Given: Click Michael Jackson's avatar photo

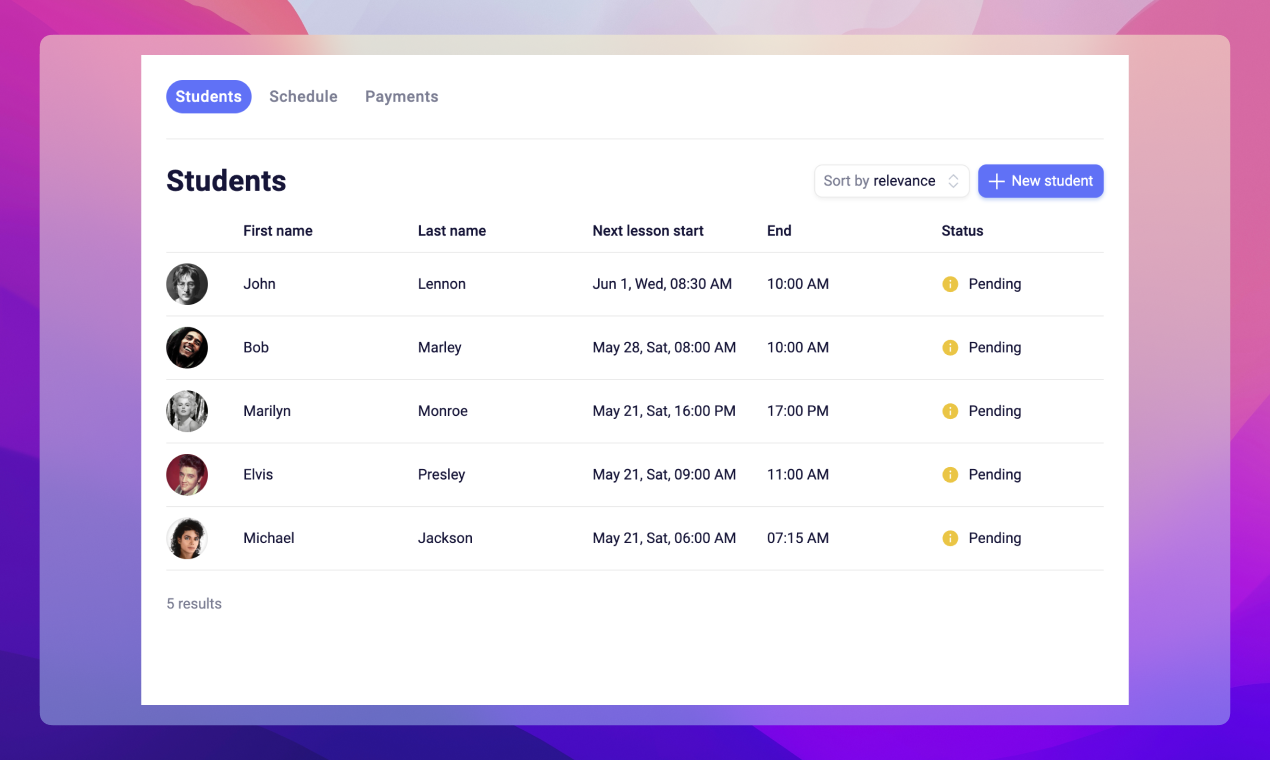Looking at the screenshot, I should (187, 538).
